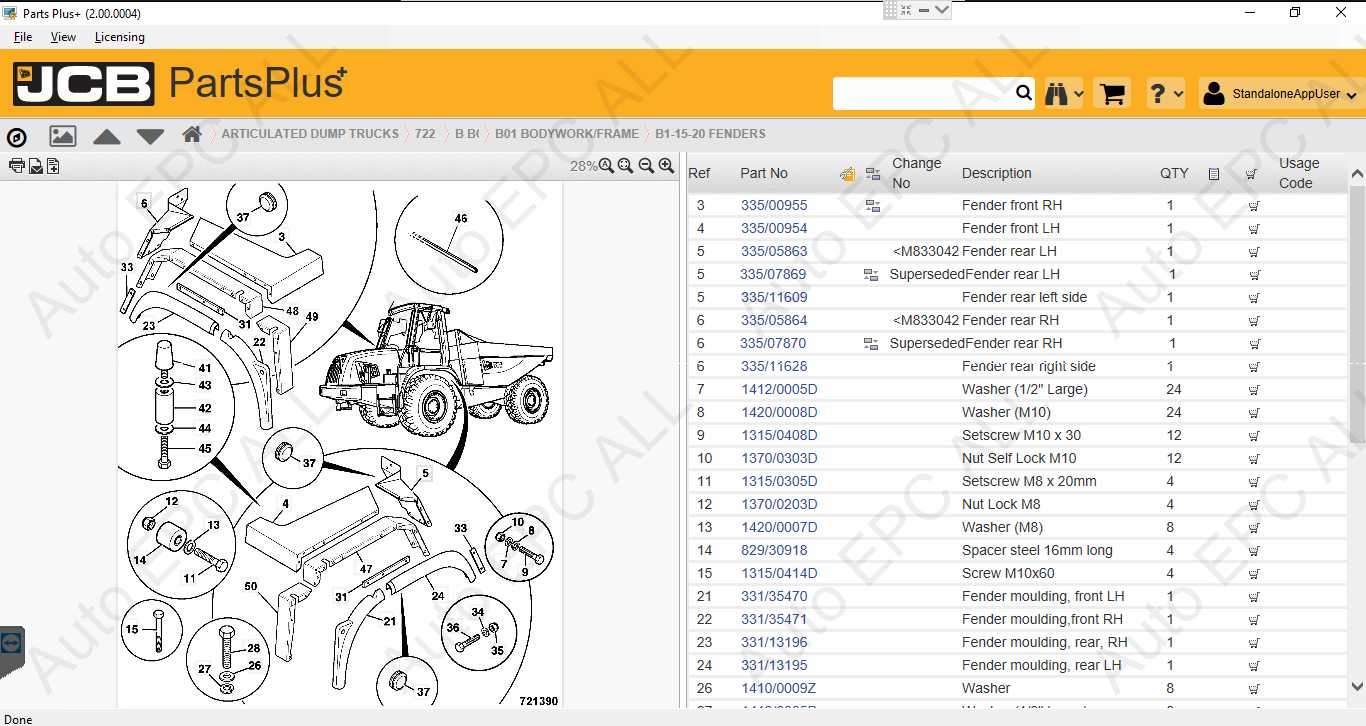
Task: Click in the parts search field
Action: click(x=923, y=93)
